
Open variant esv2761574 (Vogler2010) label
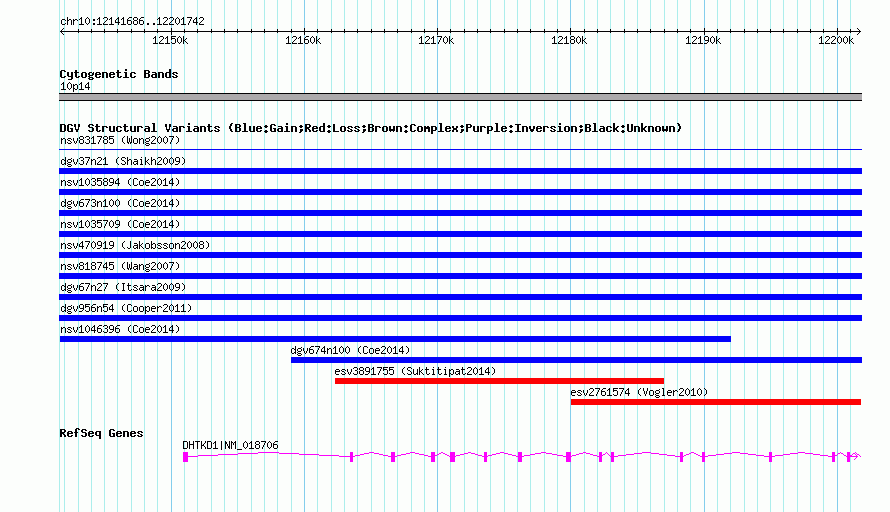(639, 392)
